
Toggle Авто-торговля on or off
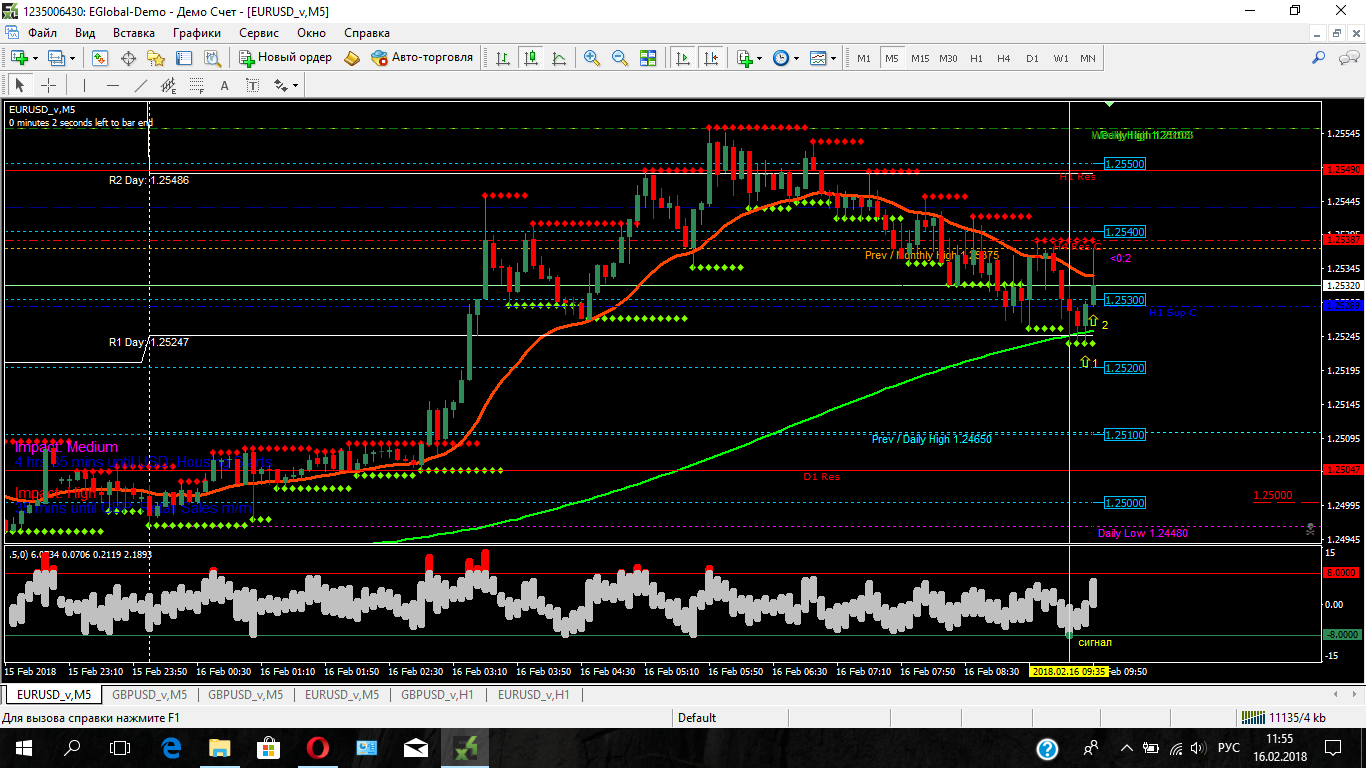click(422, 58)
